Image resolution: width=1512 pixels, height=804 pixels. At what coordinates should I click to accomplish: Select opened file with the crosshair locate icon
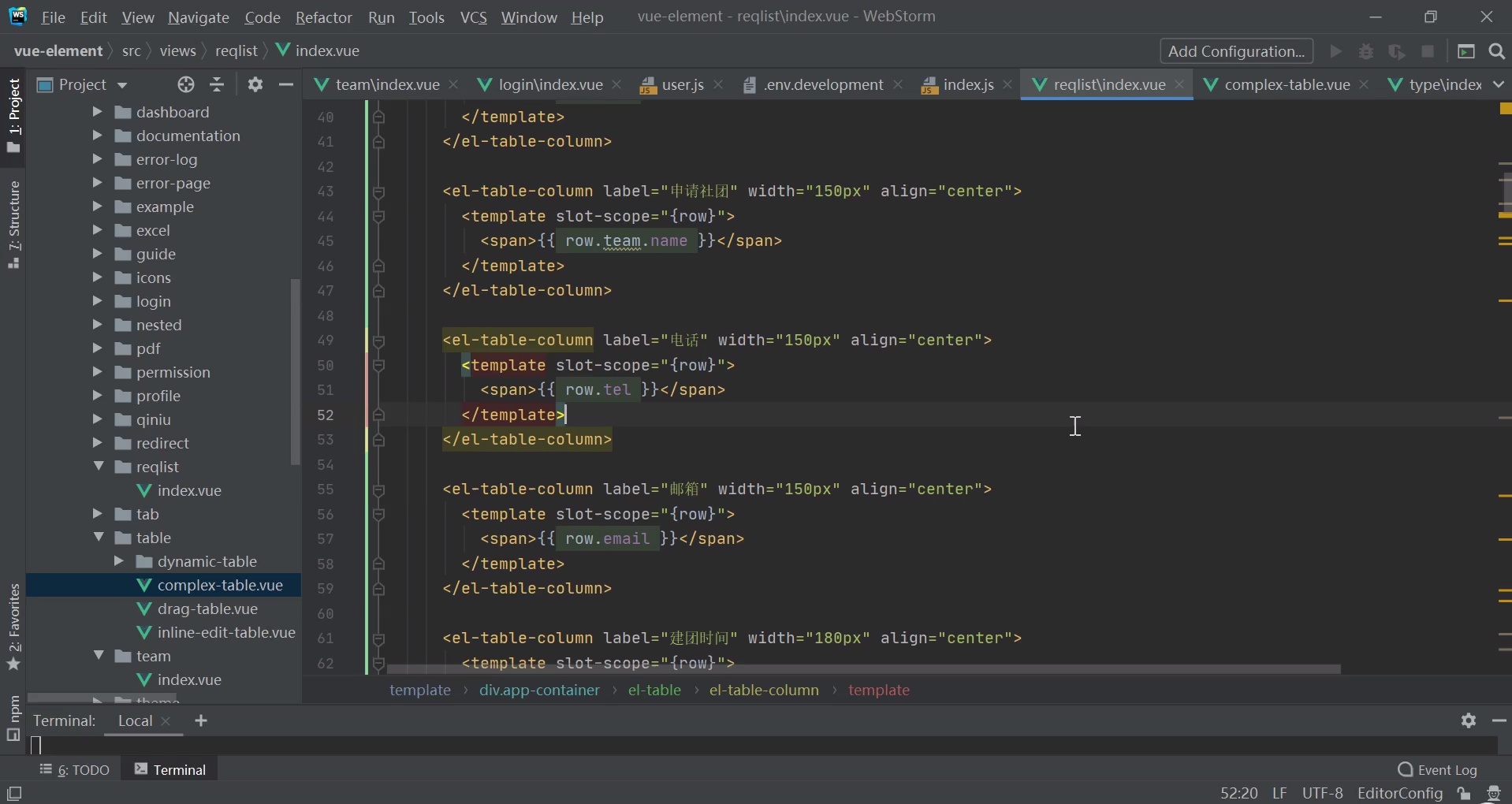pos(187,84)
